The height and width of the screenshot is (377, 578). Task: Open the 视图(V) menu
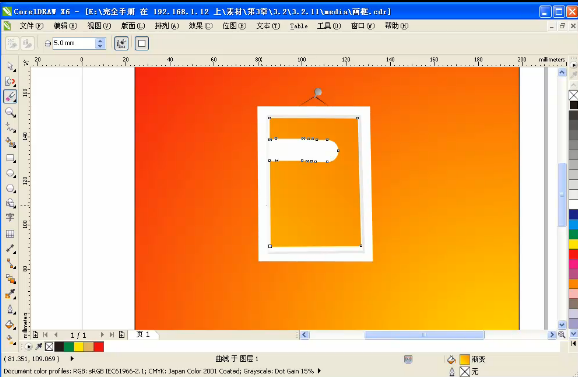pos(99,26)
